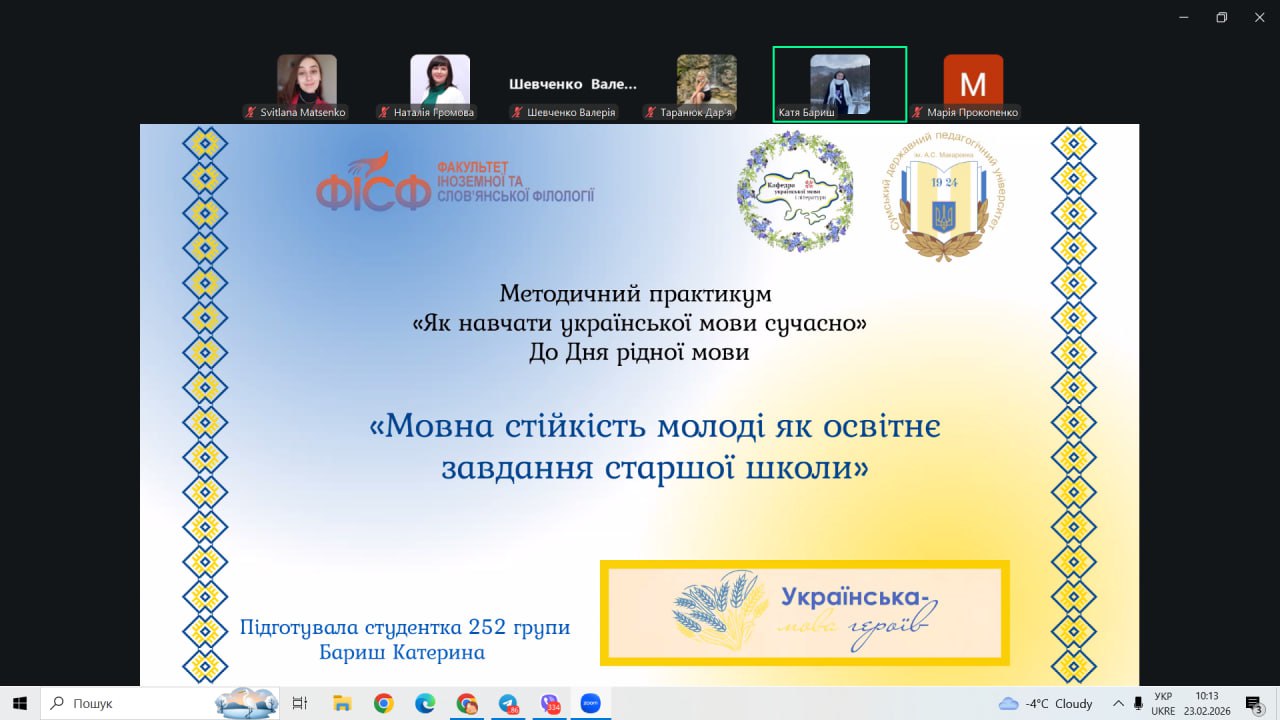This screenshot has width=1280, height=720.
Task: Click the clock showing 10:13
Action: click(x=1207, y=703)
